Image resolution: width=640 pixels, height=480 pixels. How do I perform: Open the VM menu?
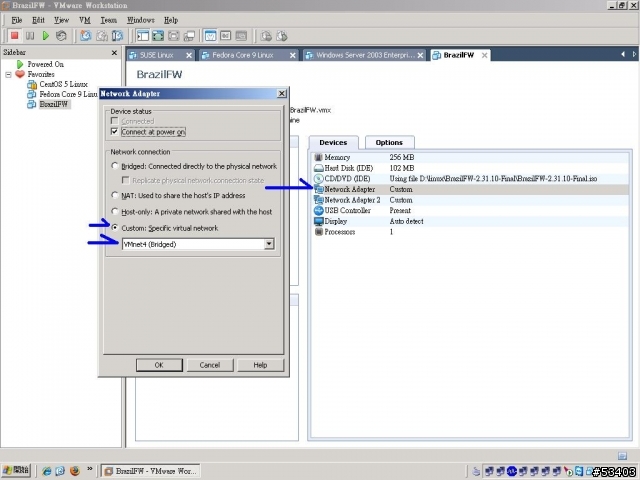click(84, 20)
